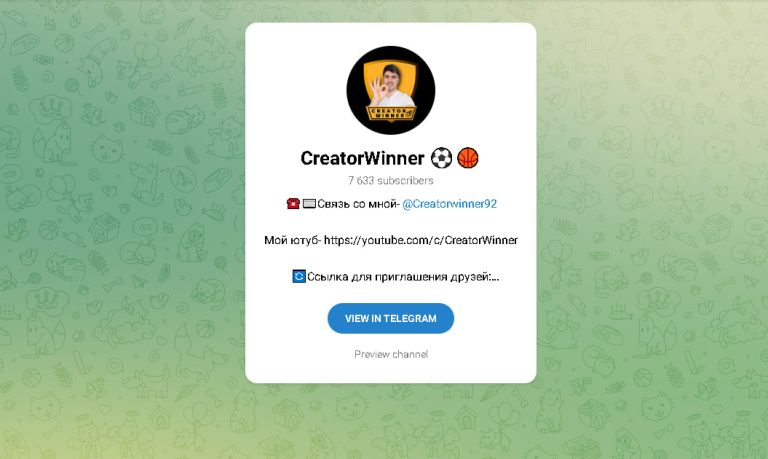Click the red telephone emoji
The height and width of the screenshot is (459, 768).
click(293, 204)
